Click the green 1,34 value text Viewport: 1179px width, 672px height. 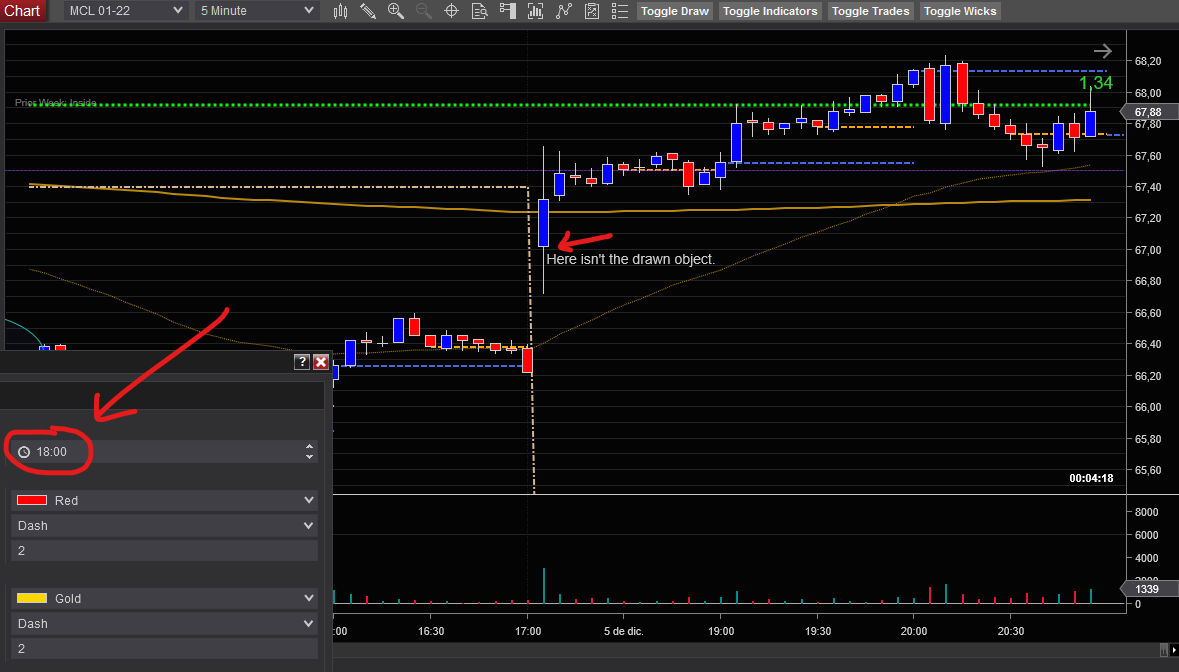[x=1096, y=83]
